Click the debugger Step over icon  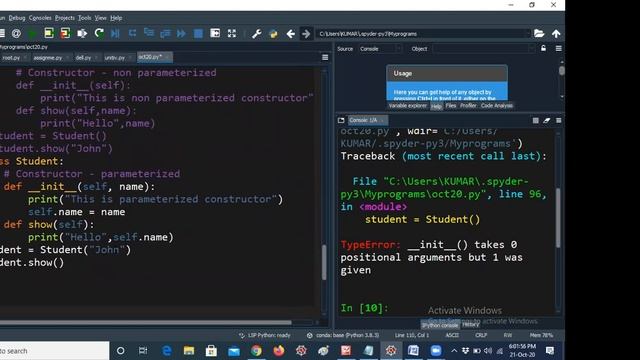coord(132,33)
